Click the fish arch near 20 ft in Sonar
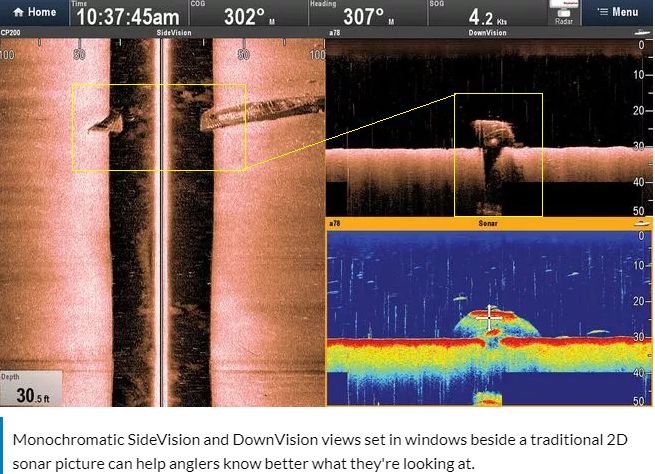 [460, 299]
